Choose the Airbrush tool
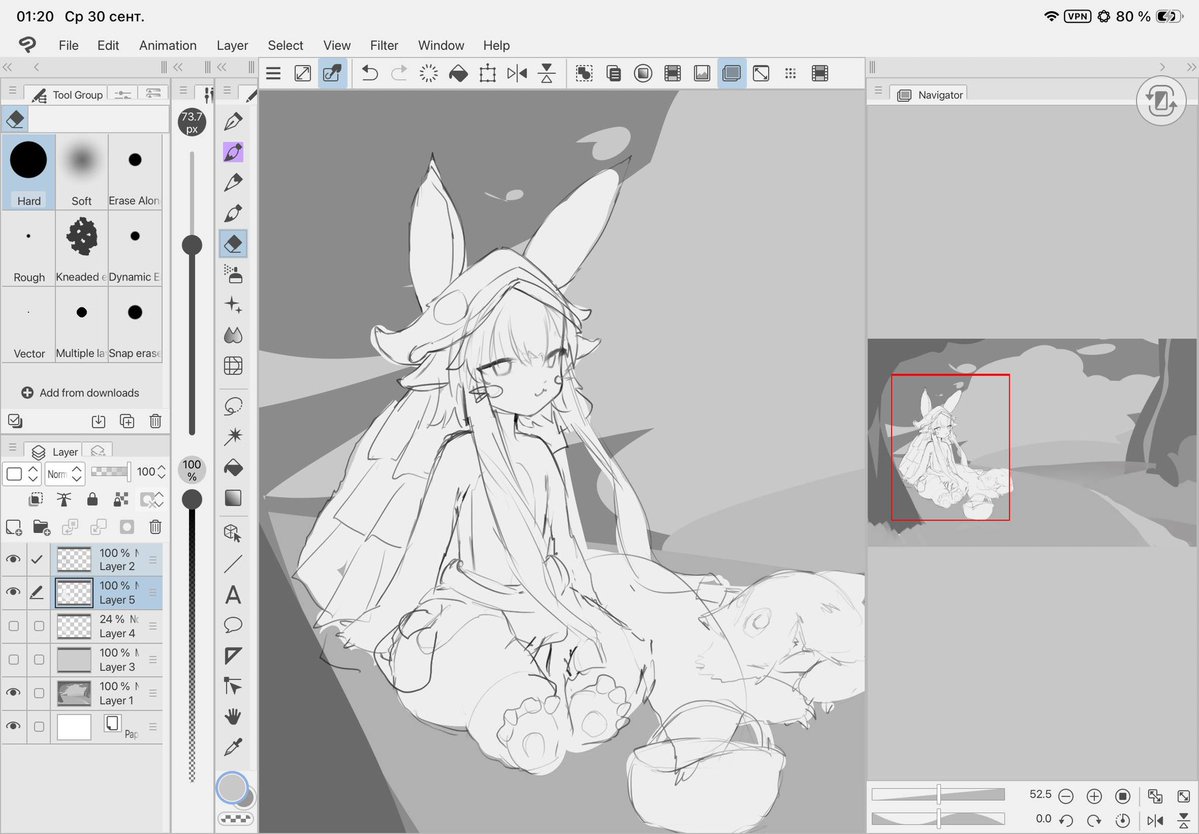 tap(233, 274)
